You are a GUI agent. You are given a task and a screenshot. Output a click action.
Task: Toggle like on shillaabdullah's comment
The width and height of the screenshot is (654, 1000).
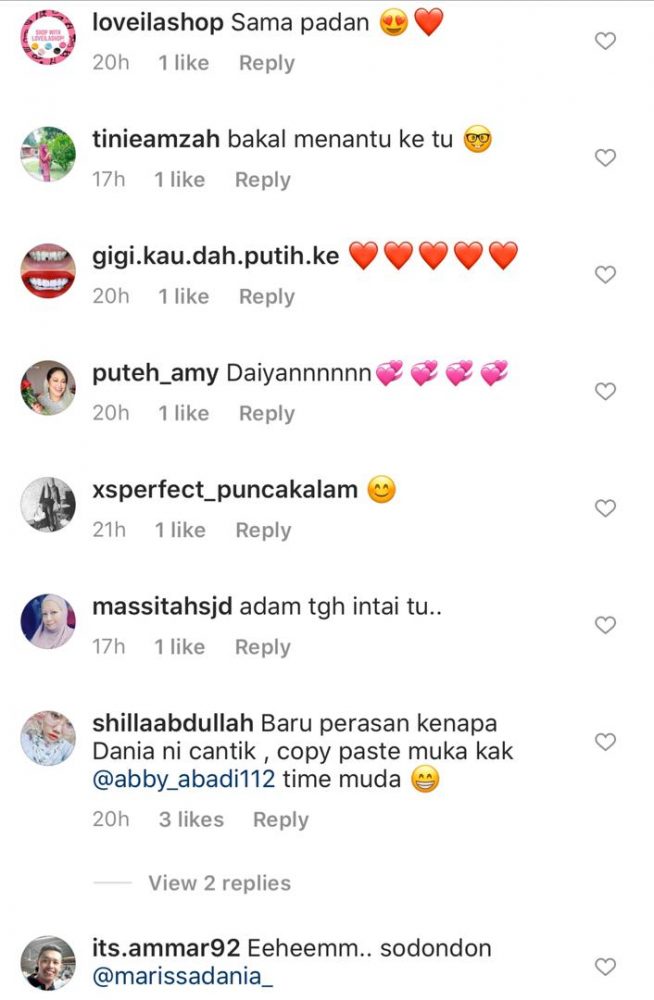[605, 742]
